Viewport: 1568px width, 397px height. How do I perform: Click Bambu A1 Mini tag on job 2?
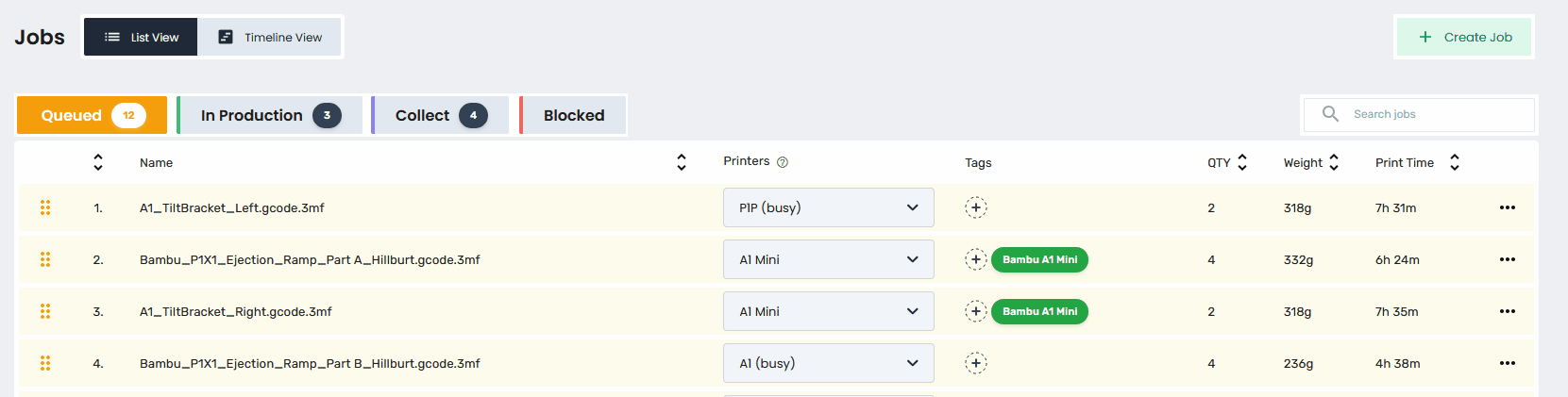[x=1039, y=259]
